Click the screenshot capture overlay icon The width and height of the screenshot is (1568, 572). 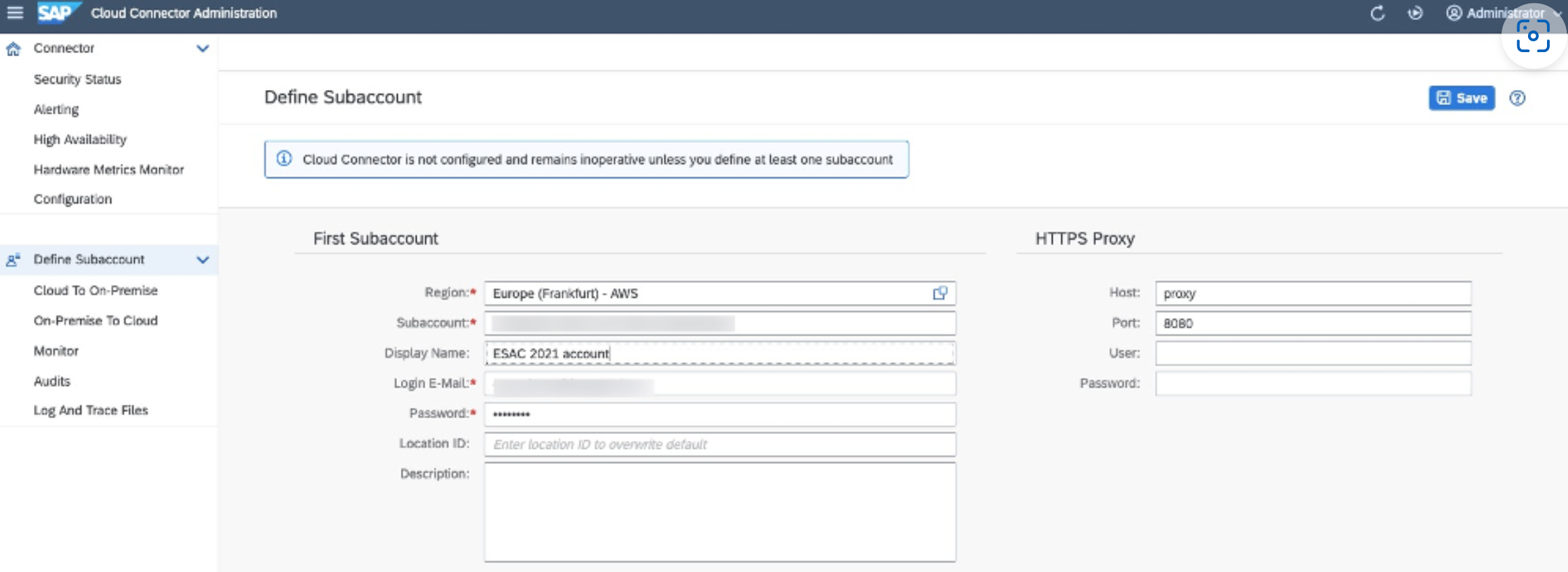click(x=1533, y=37)
